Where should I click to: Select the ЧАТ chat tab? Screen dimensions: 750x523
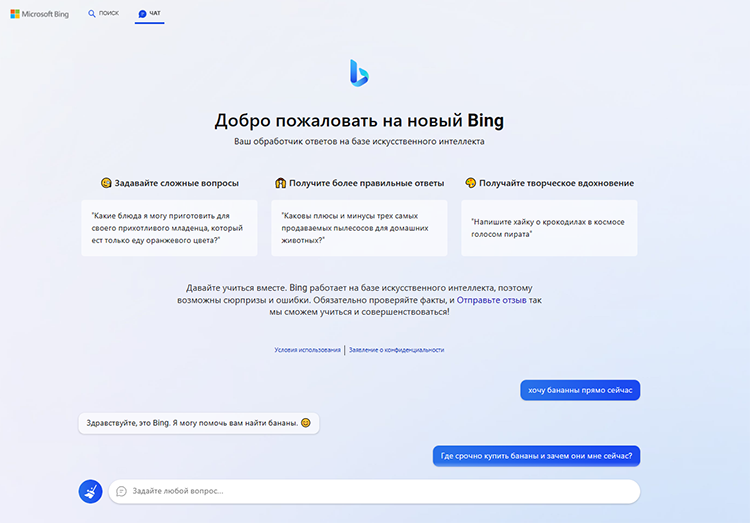149,13
